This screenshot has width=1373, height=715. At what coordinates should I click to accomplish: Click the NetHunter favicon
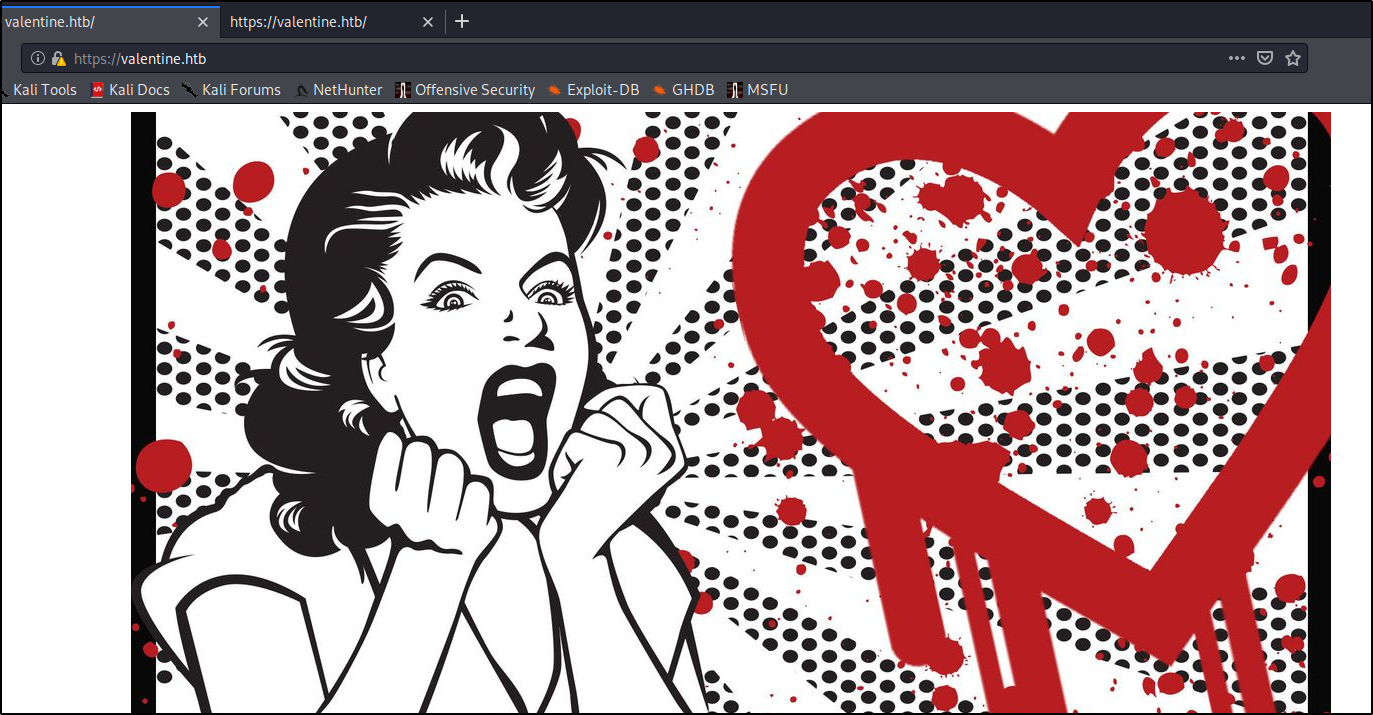tap(302, 90)
